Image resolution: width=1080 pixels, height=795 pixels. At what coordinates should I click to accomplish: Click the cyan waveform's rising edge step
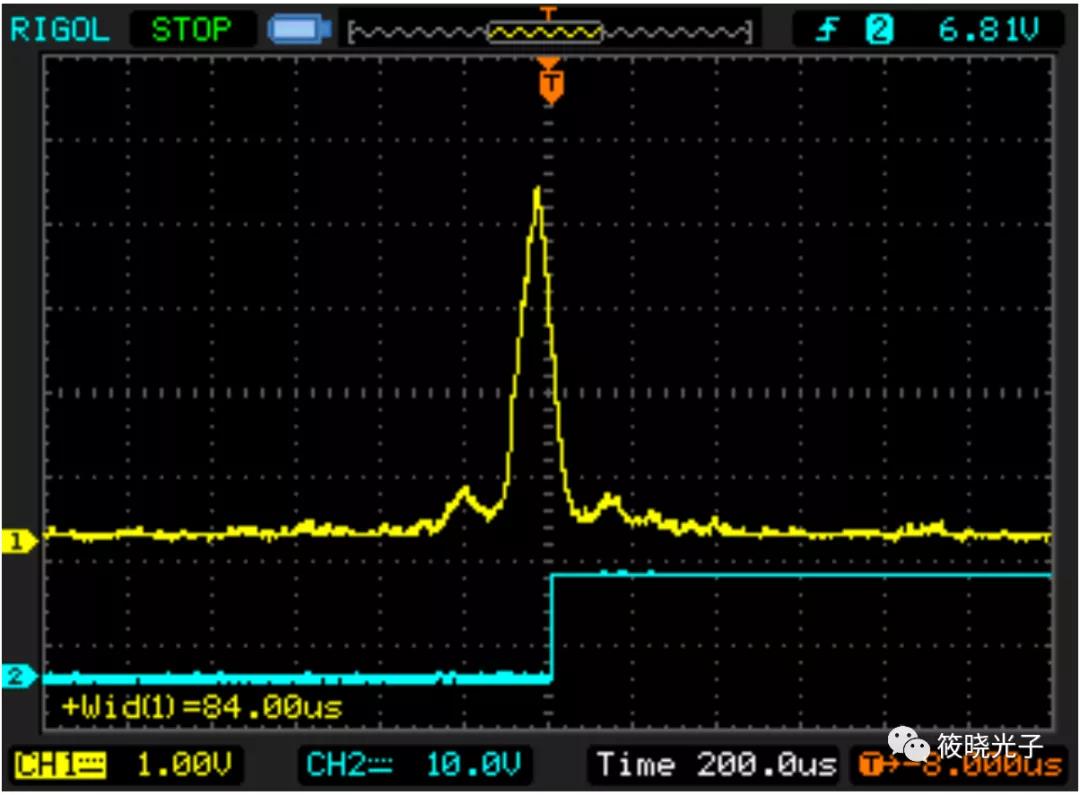551,628
